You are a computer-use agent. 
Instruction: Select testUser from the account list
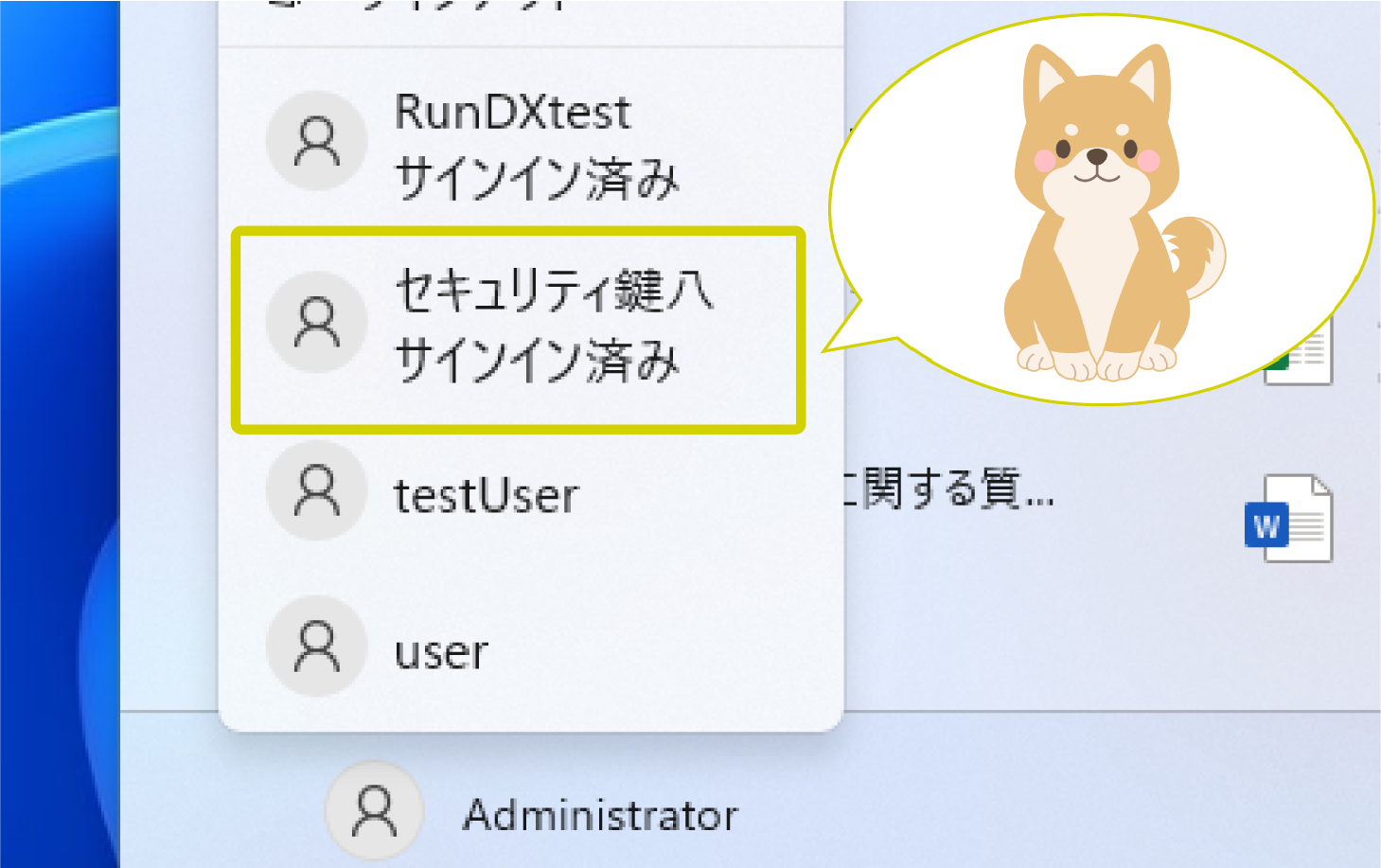[x=486, y=495]
